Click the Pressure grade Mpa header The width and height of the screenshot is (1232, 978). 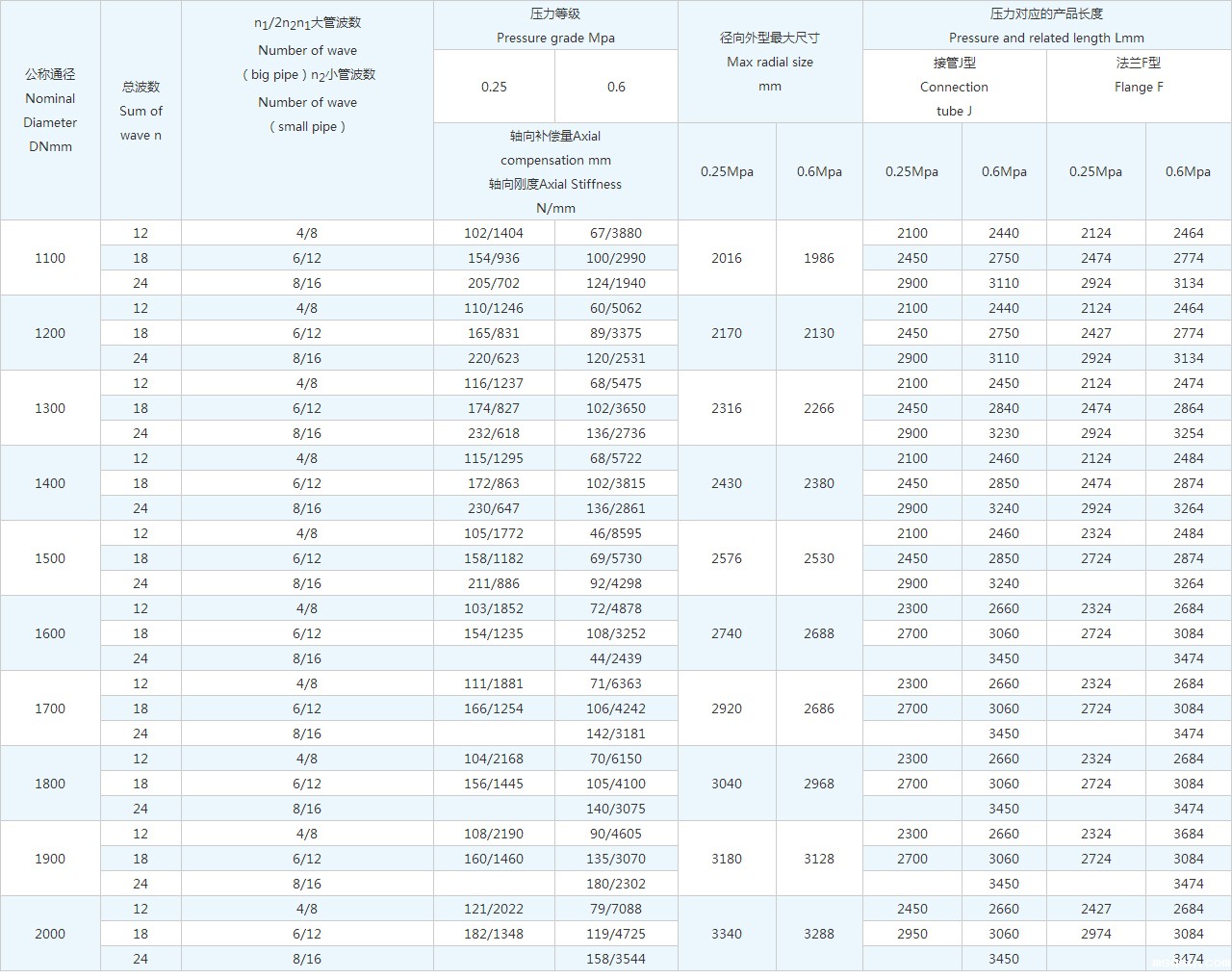(x=555, y=26)
